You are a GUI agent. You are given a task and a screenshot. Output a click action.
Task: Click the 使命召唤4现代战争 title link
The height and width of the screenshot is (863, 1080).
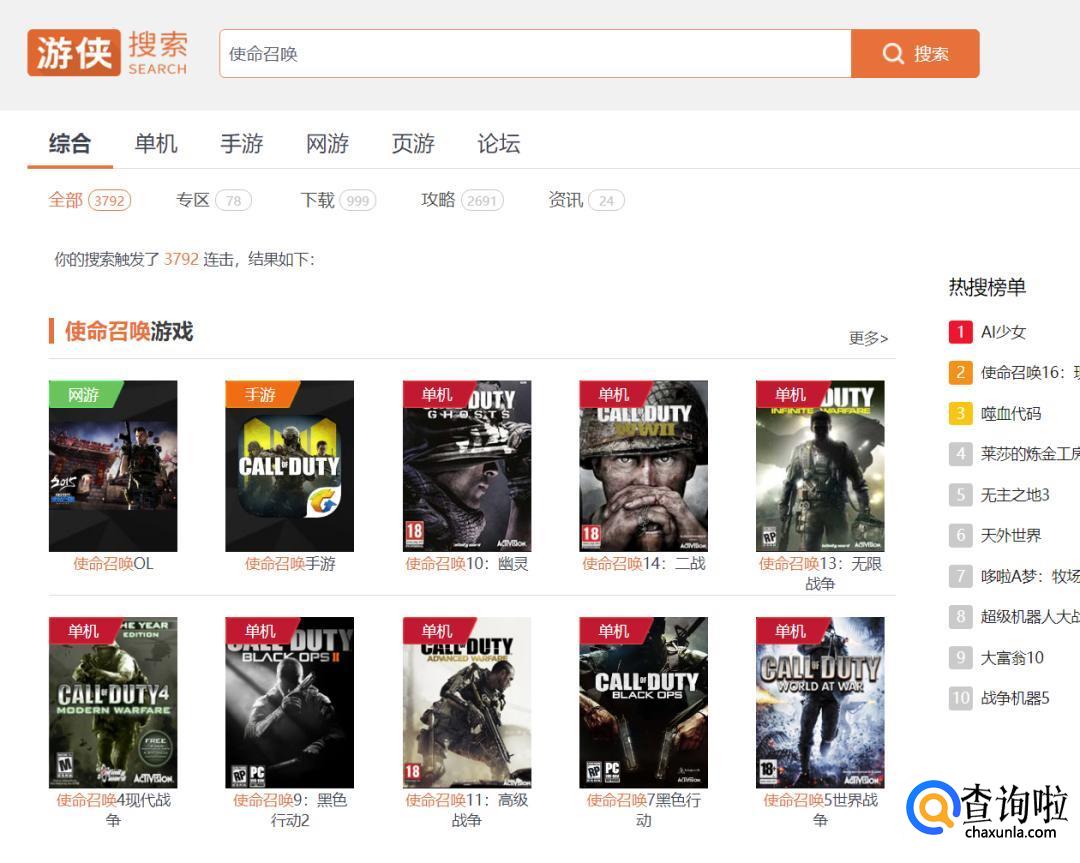point(113,809)
